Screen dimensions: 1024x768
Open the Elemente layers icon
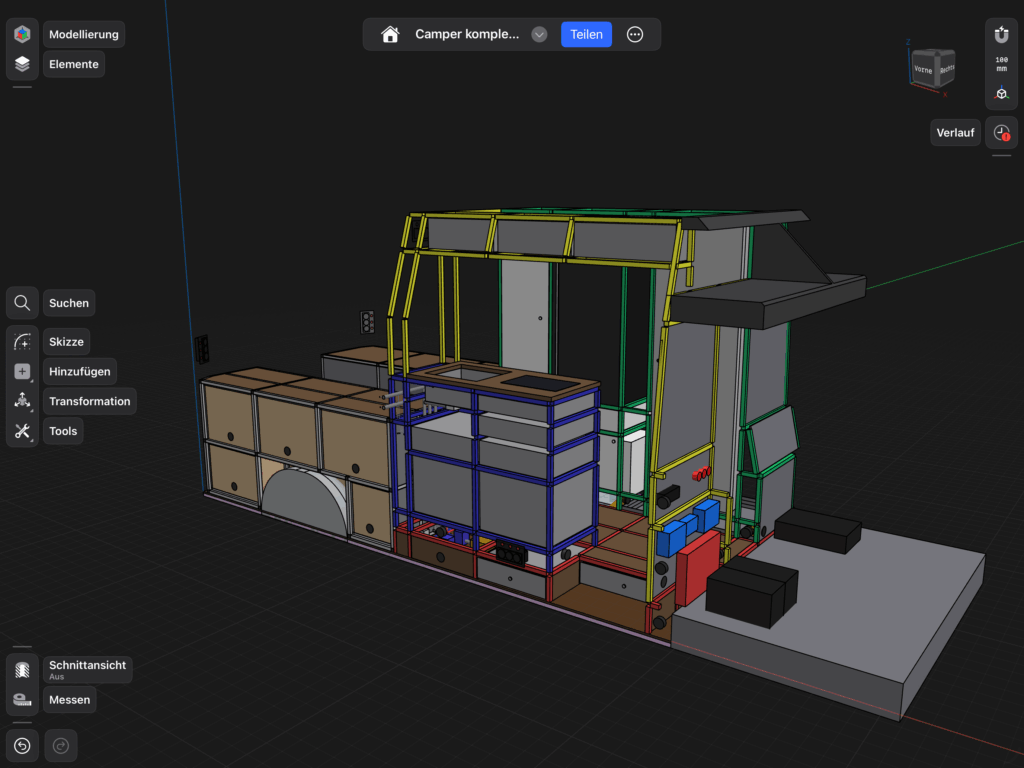tap(22, 64)
